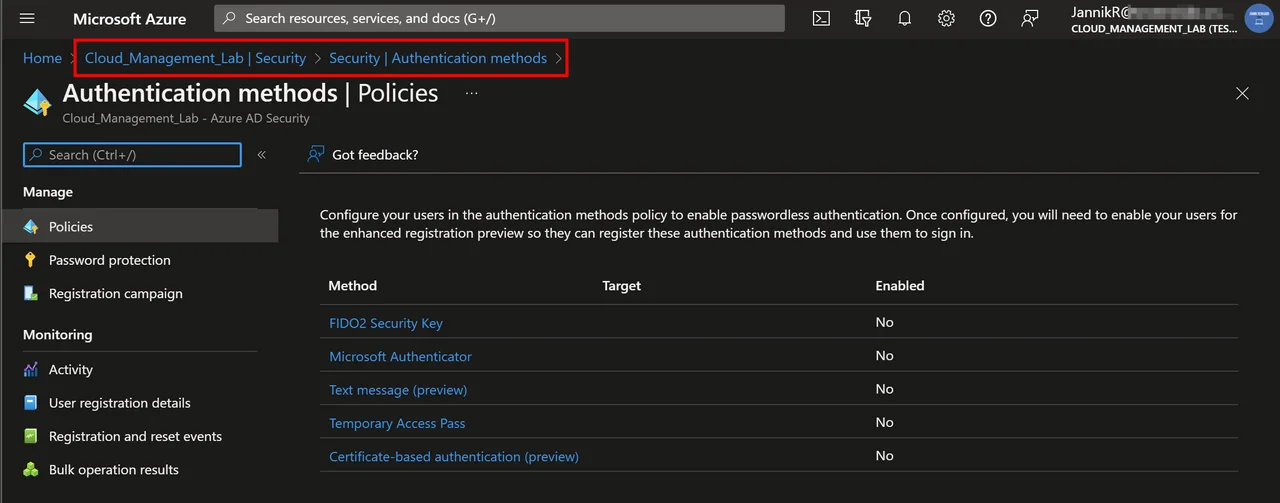Open Text message (preview) method
1280x503 pixels.
click(x=398, y=390)
